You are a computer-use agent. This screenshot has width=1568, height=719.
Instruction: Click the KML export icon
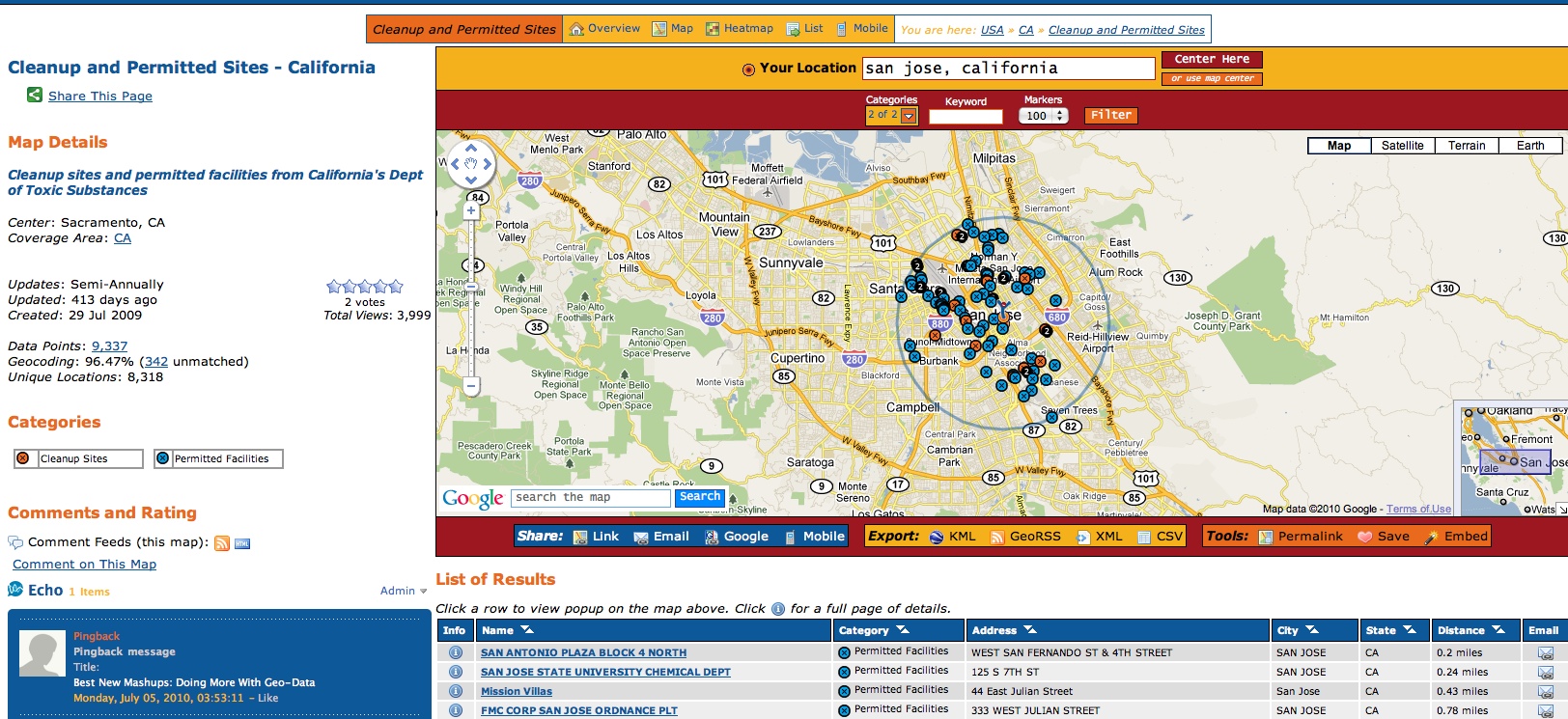(936, 538)
